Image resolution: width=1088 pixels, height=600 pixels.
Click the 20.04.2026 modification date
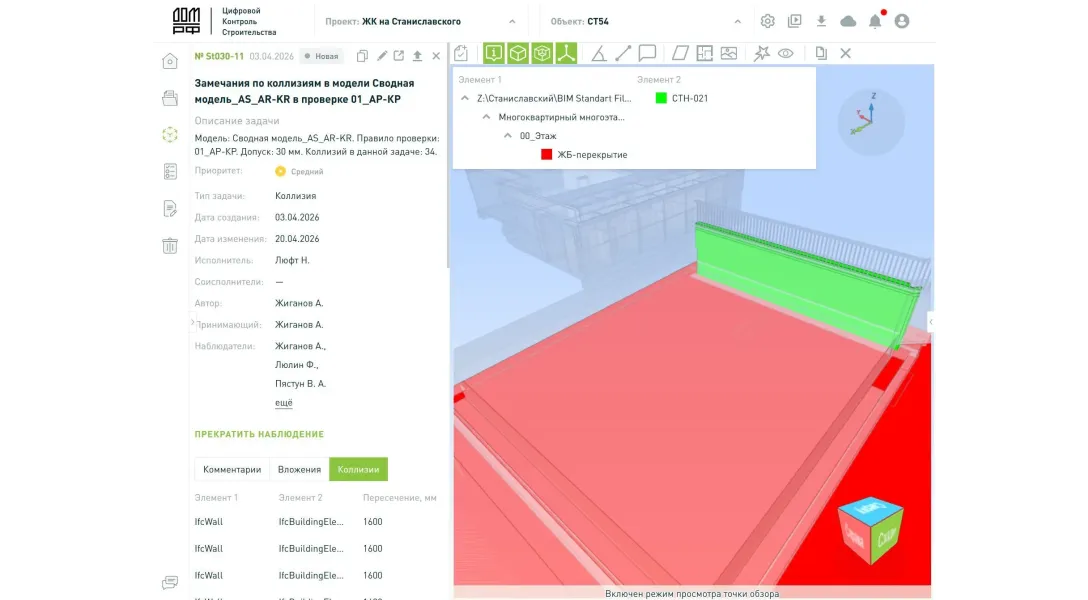coord(297,239)
